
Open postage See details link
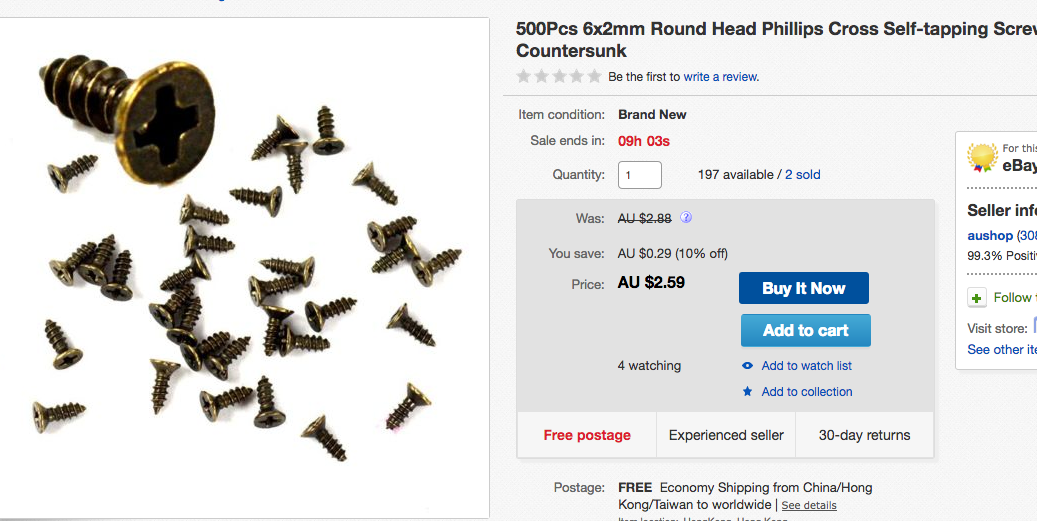click(x=809, y=506)
